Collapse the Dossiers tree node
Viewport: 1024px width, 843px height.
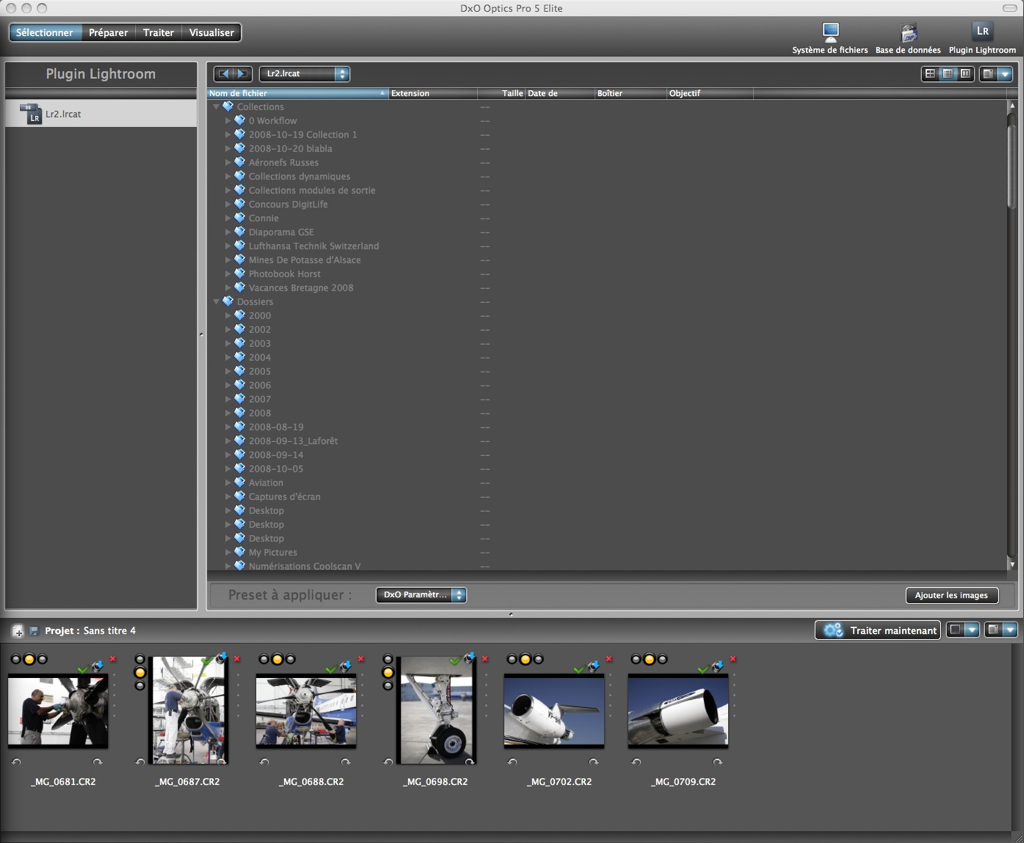[x=216, y=302]
